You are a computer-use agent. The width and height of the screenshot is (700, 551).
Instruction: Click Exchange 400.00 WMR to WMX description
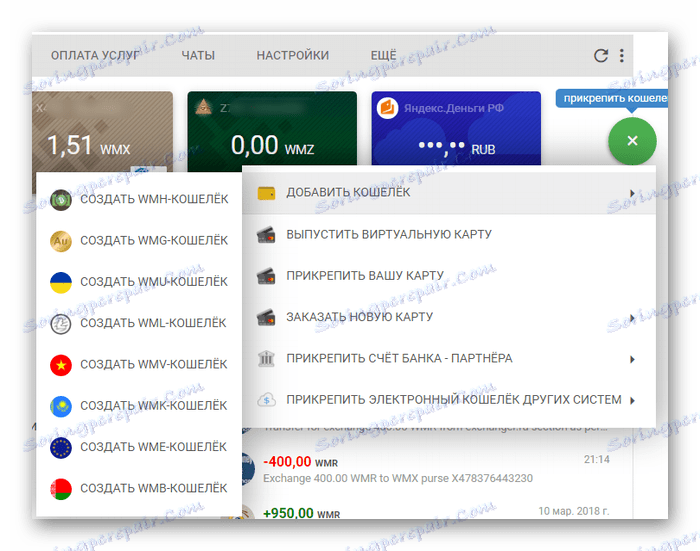(398, 479)
